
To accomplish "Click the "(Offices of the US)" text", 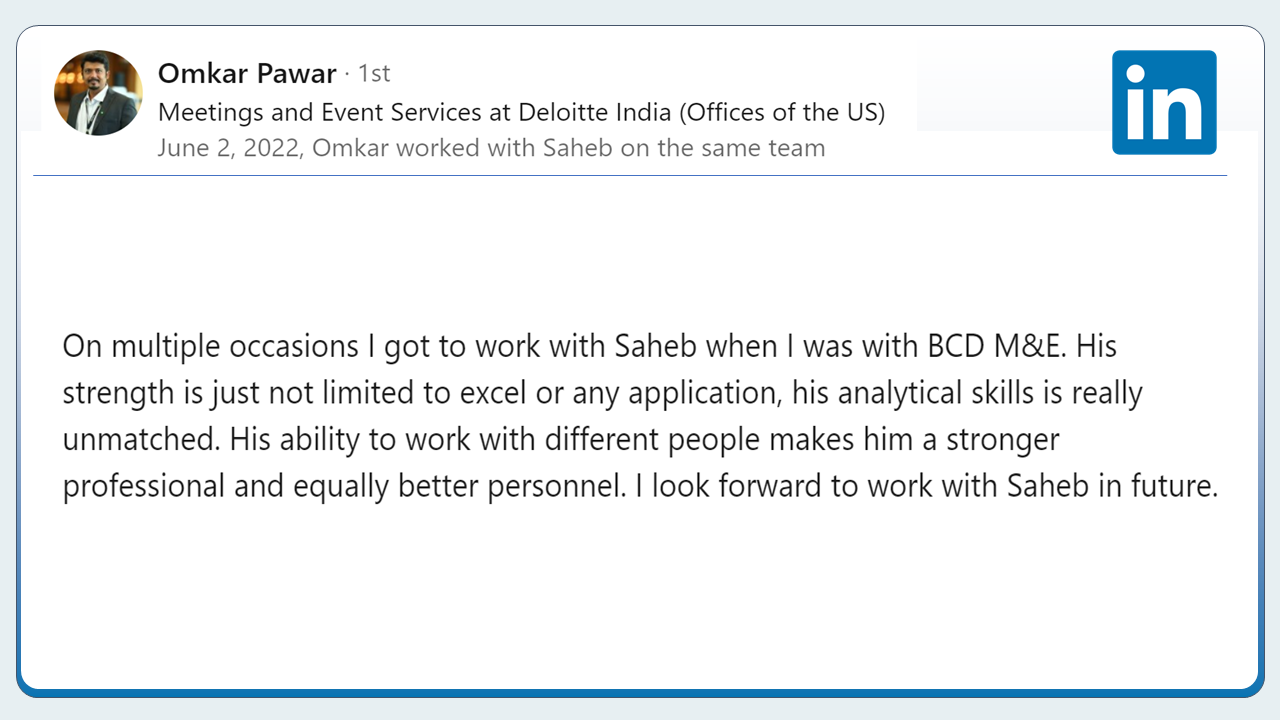I will (x=782, y=112).
